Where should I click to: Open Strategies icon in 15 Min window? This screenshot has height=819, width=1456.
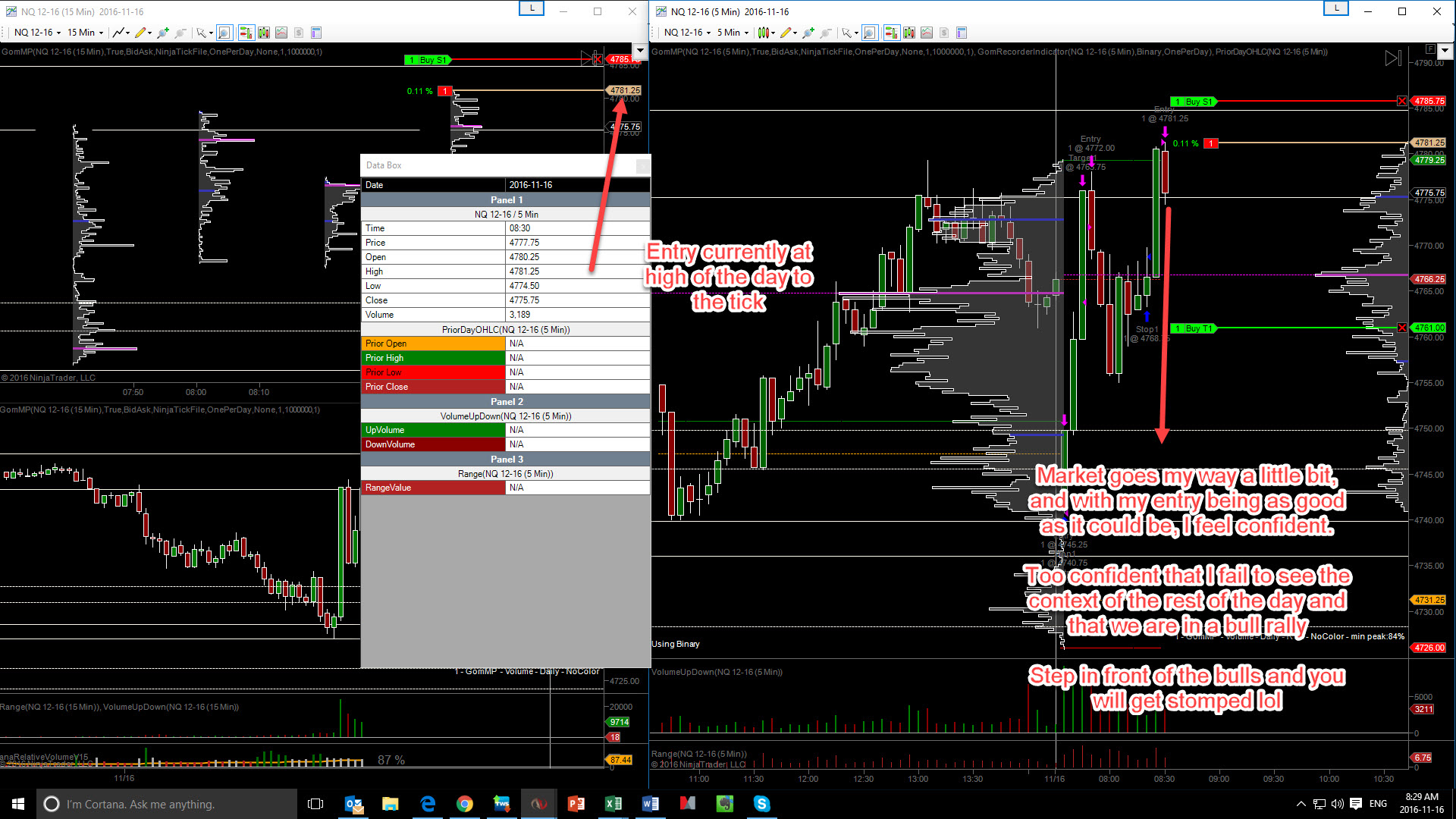(x=299, y=33)
